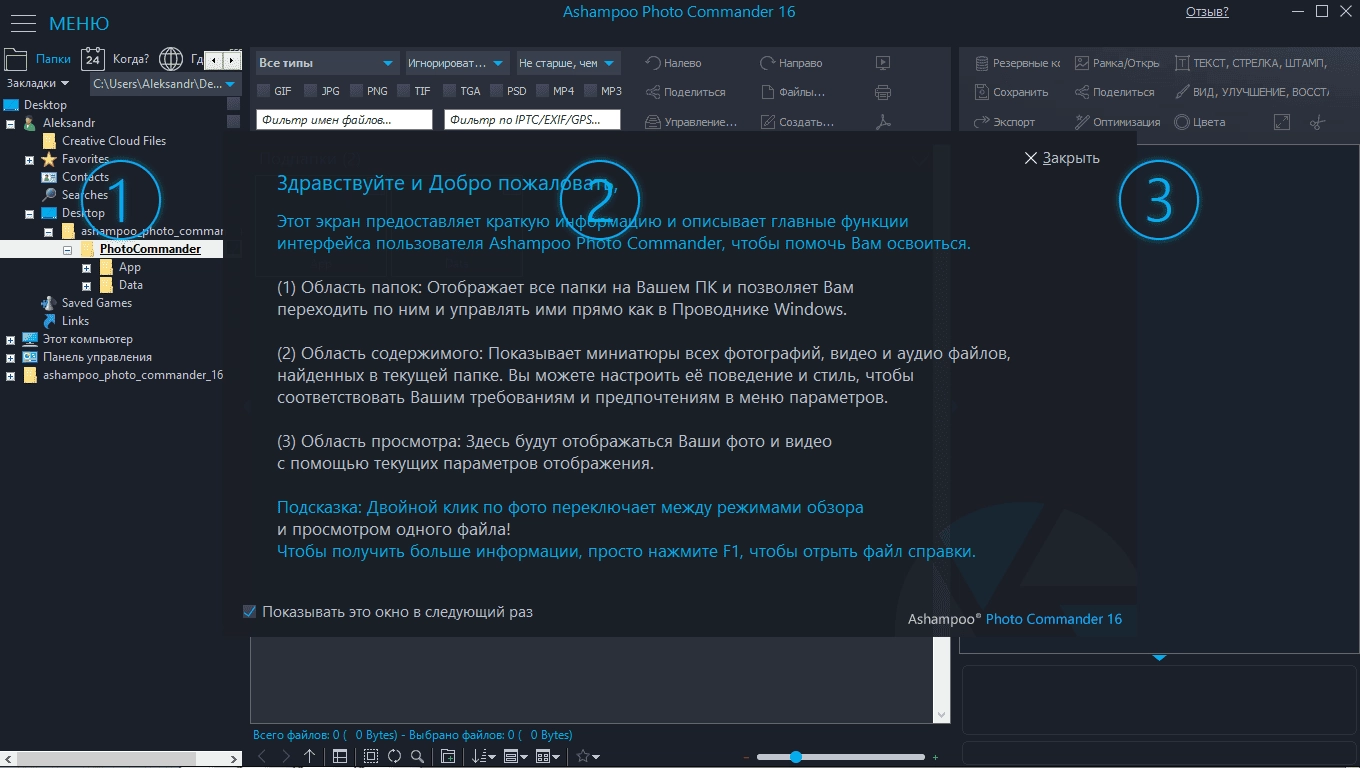Screen dimensions: 1360x768
Task: Enable the PSD filter checkbox
Action: click(x=496, y=91)
